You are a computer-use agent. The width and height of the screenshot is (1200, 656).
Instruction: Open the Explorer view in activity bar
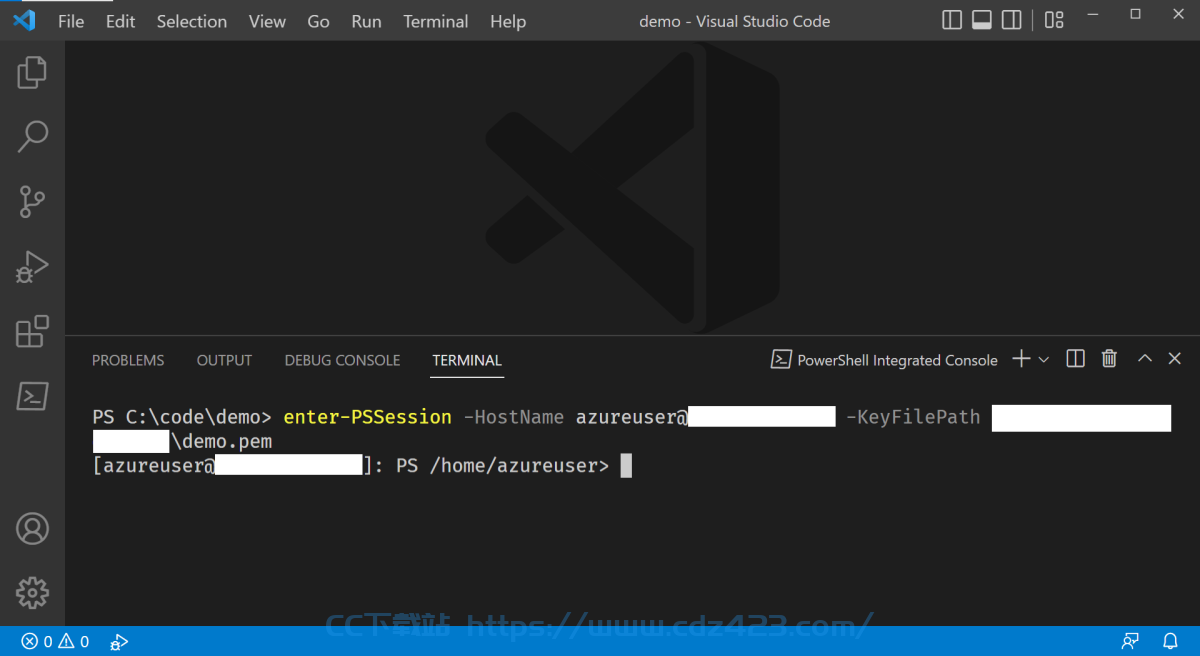[x=32, y=71]
